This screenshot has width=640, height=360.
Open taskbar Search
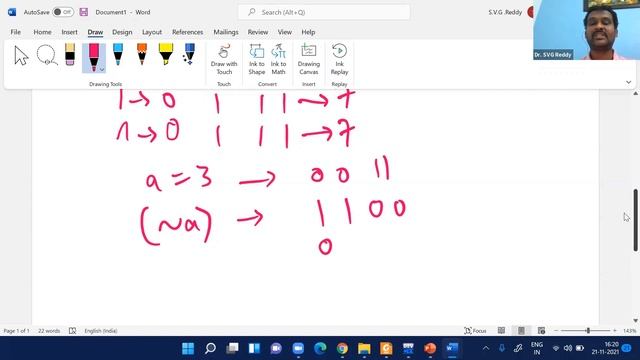coord(210,348)
